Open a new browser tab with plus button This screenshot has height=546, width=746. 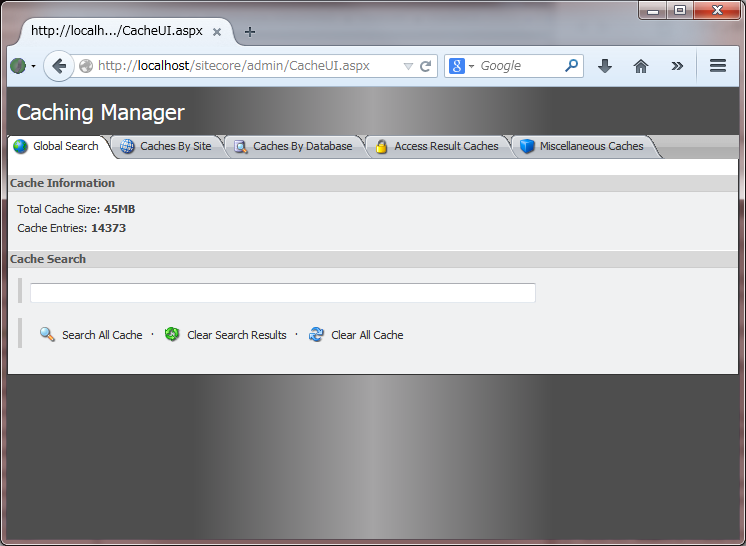point(250,32)
